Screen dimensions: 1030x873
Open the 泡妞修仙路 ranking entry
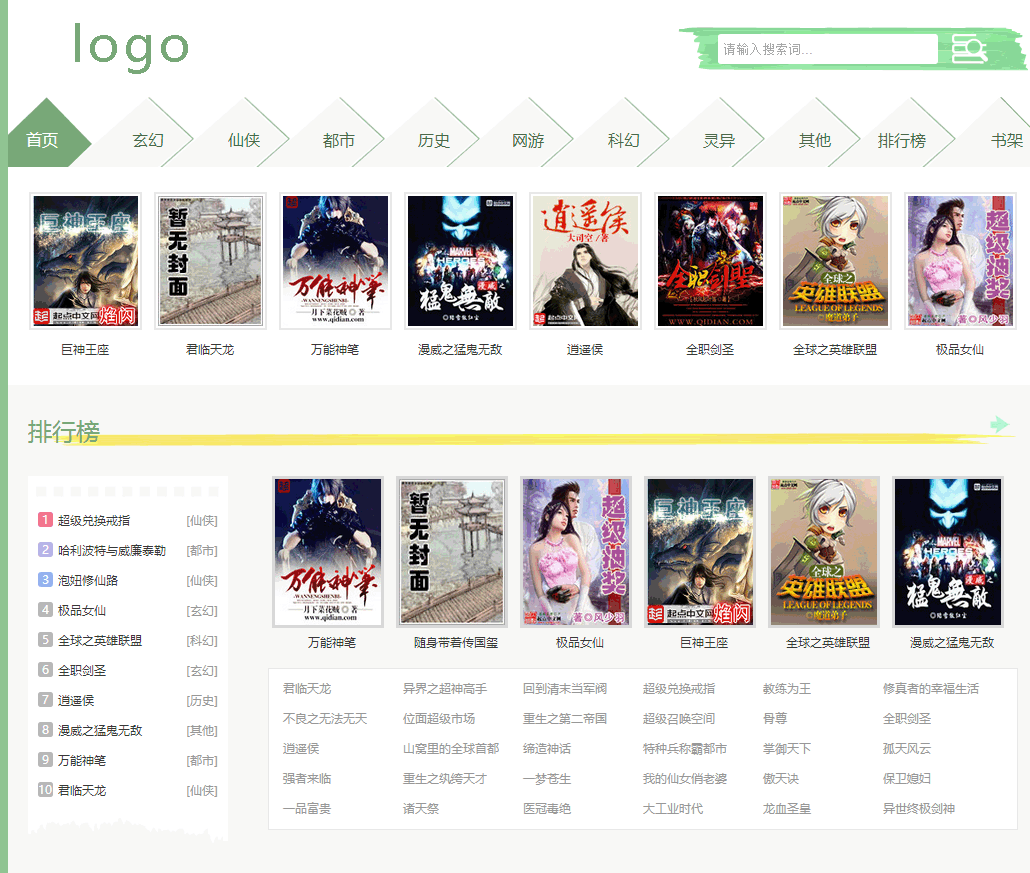coord(88,580)
